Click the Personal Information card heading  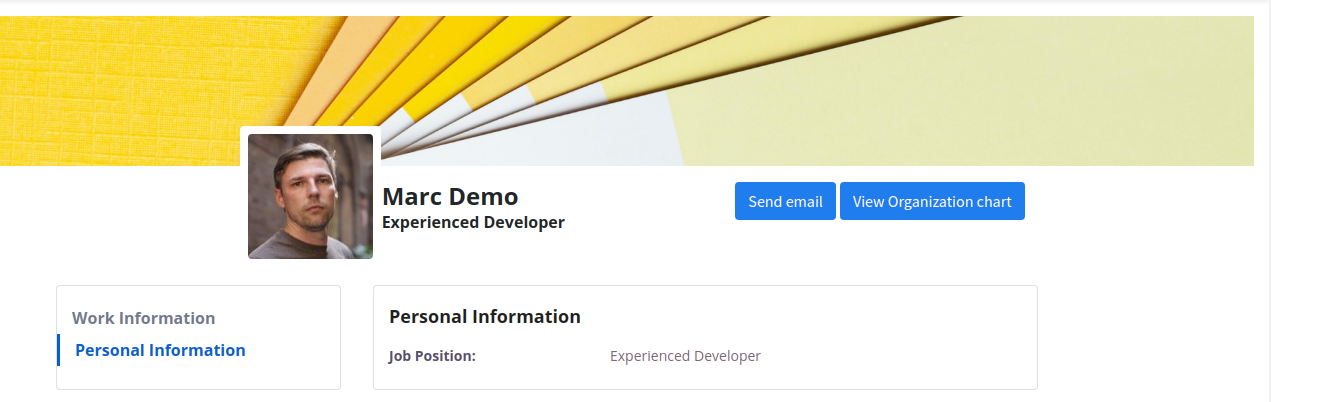pyautogui.click(x=484, y=316)
